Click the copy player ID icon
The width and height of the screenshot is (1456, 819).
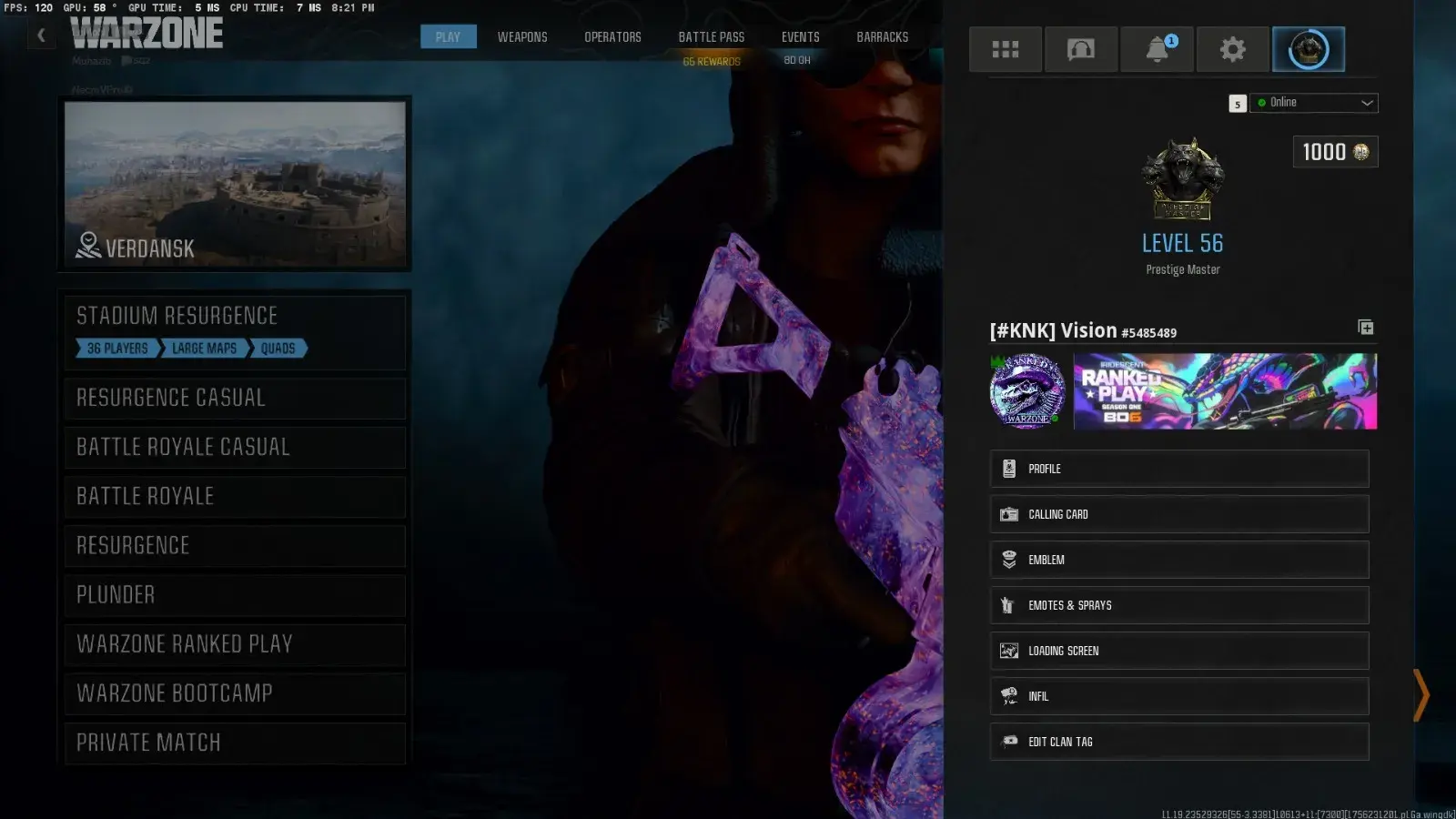[1365, 328]
